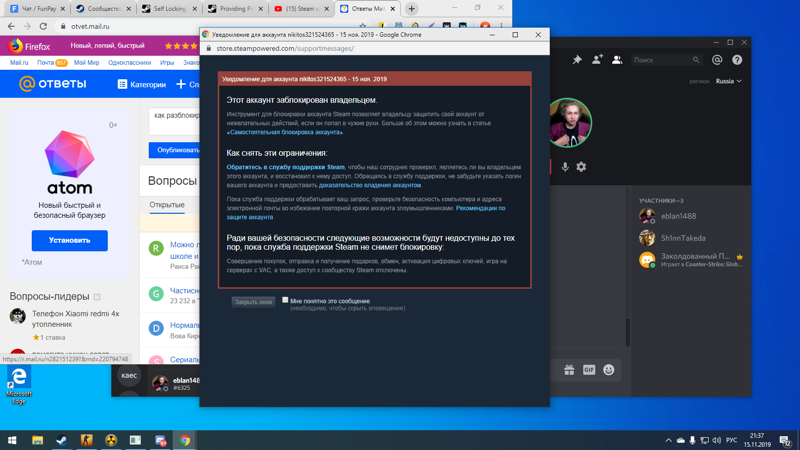Screen dimensions: 800x450
Task: Switch to 'Self Locking' browser tab
Action: point(169,9)
